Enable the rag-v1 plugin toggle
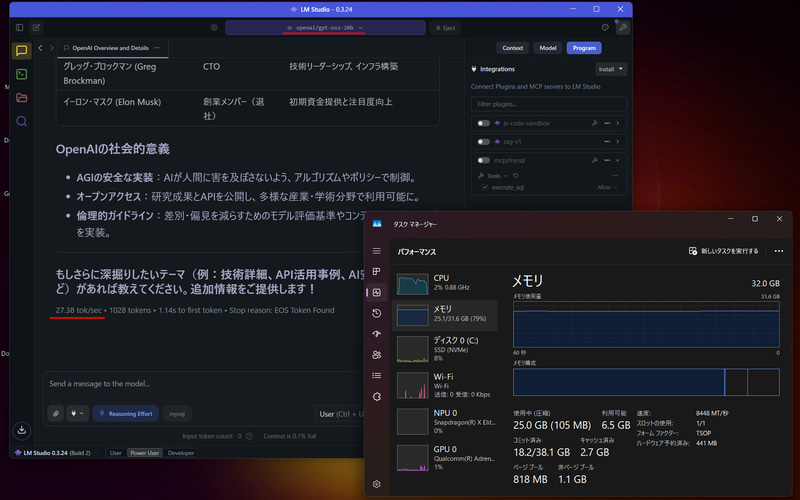The height and width of the screenshot is (500, 800). pos(483,141)
